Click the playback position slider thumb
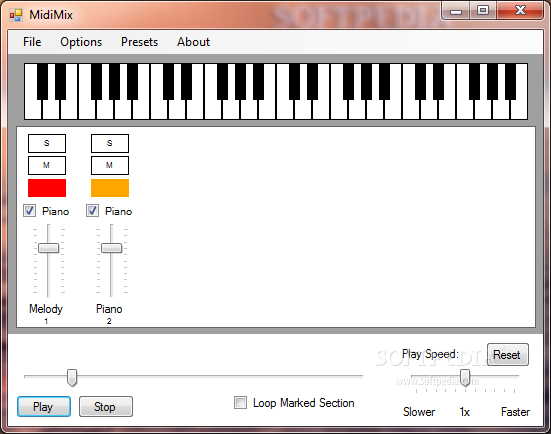 pyautogui.click(x=72, y=378)
